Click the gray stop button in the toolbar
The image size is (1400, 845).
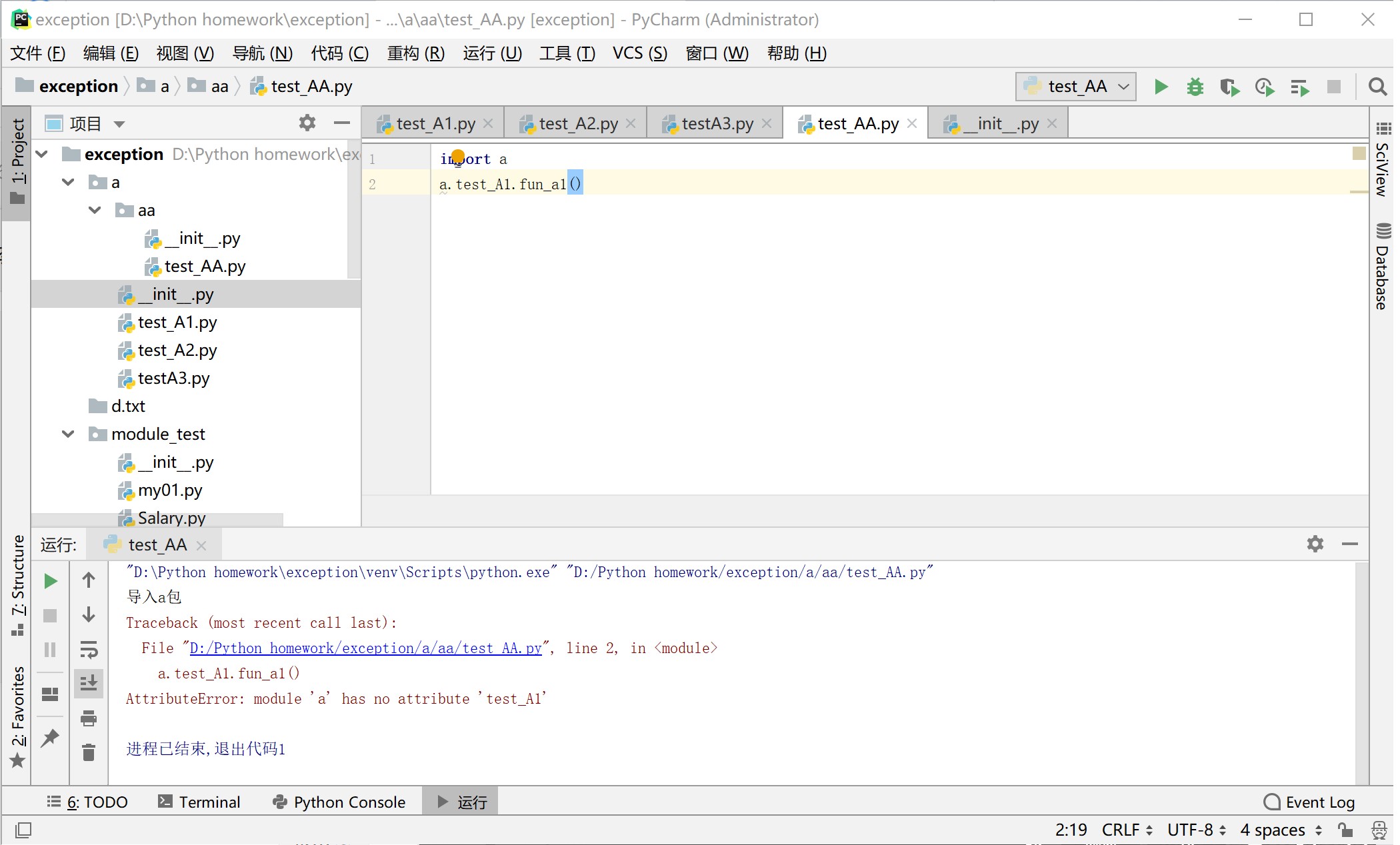[1334, 87]
